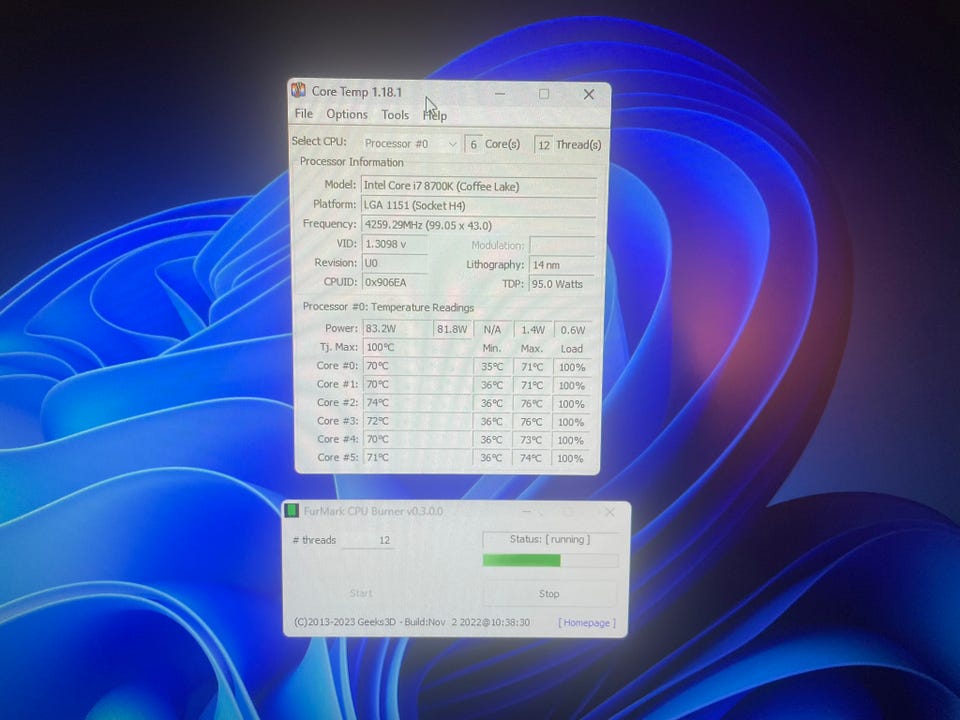The height and width of the screenshot is (720, 960).
Task: Click the disabled Start button in FurMark
Action: 361,593
